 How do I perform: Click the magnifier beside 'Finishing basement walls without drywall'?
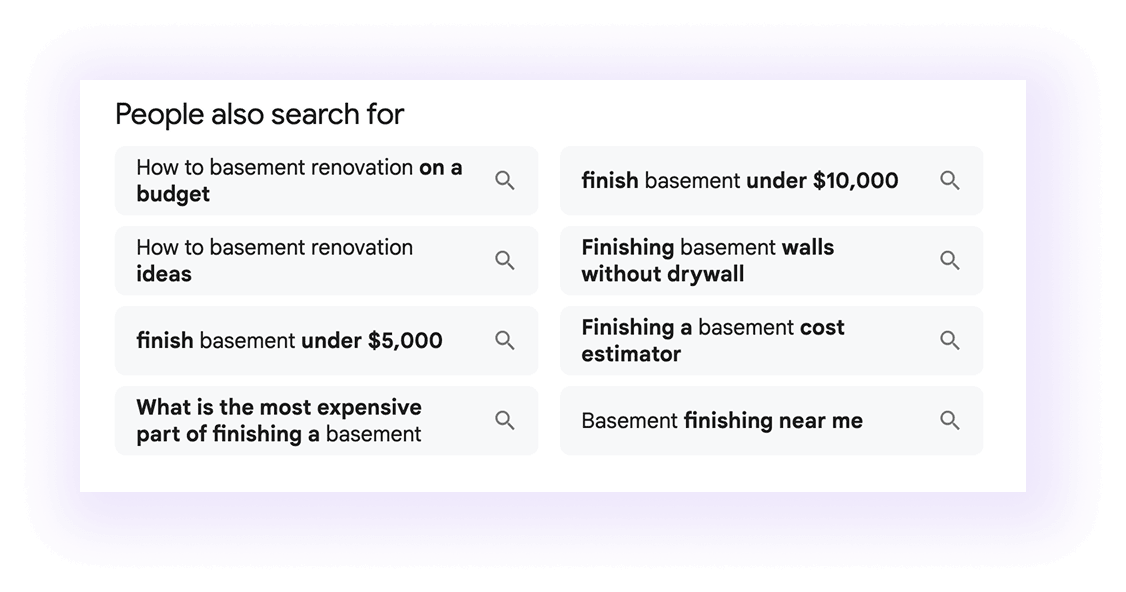coord(949,260)
